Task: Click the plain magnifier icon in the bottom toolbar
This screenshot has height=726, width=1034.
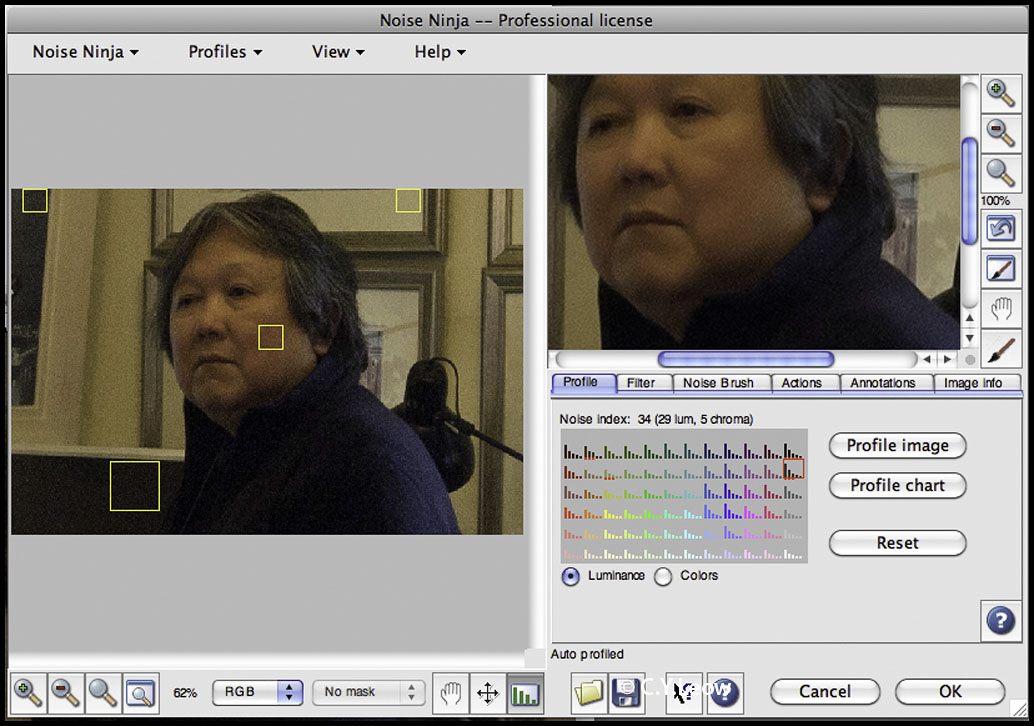Action: point(102,693)
